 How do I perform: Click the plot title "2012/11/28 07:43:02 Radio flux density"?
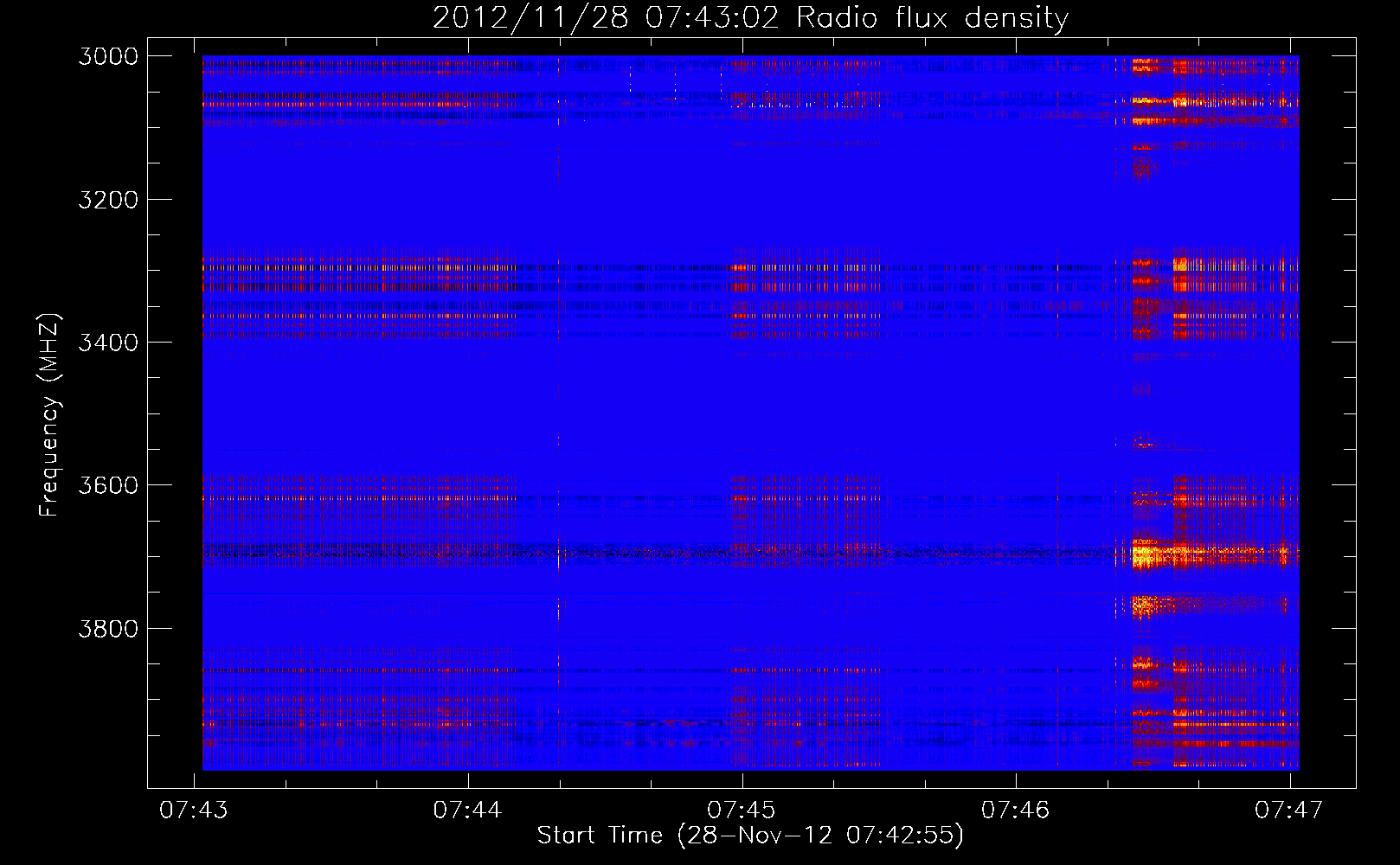pyautogui.click(x=750, y=17)
